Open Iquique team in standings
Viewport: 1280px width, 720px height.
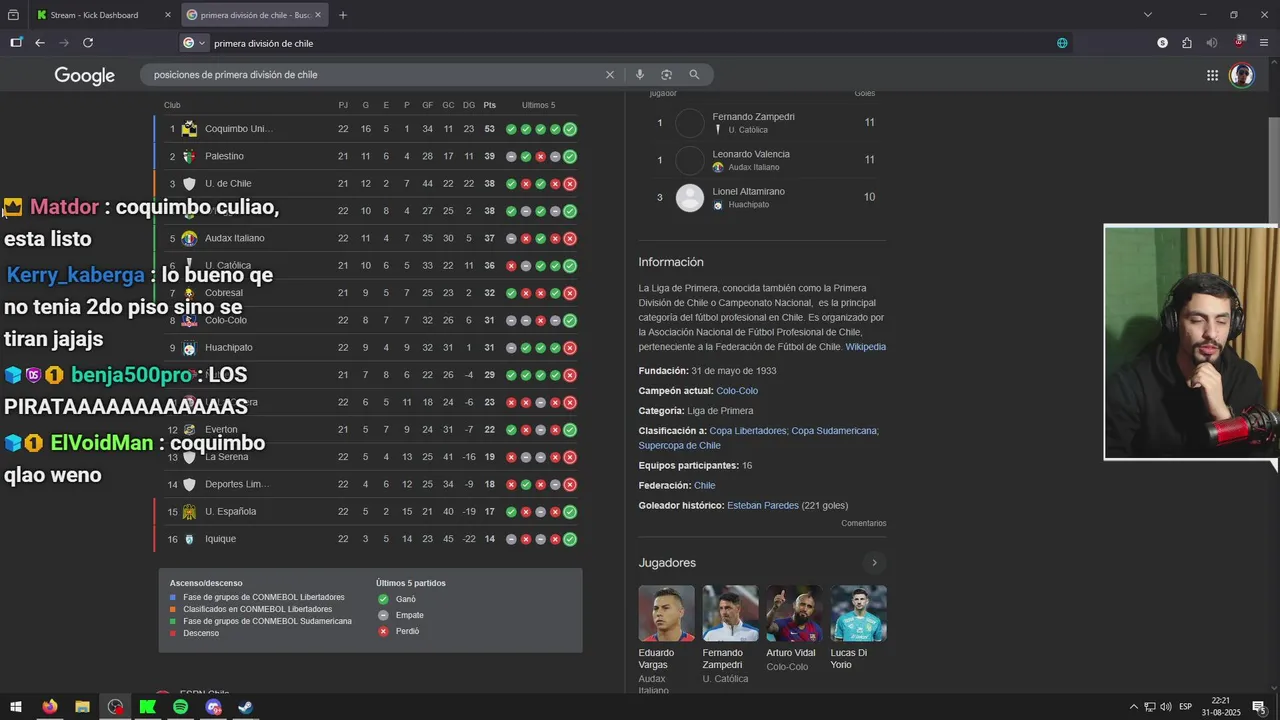click(x=220, y=539)
